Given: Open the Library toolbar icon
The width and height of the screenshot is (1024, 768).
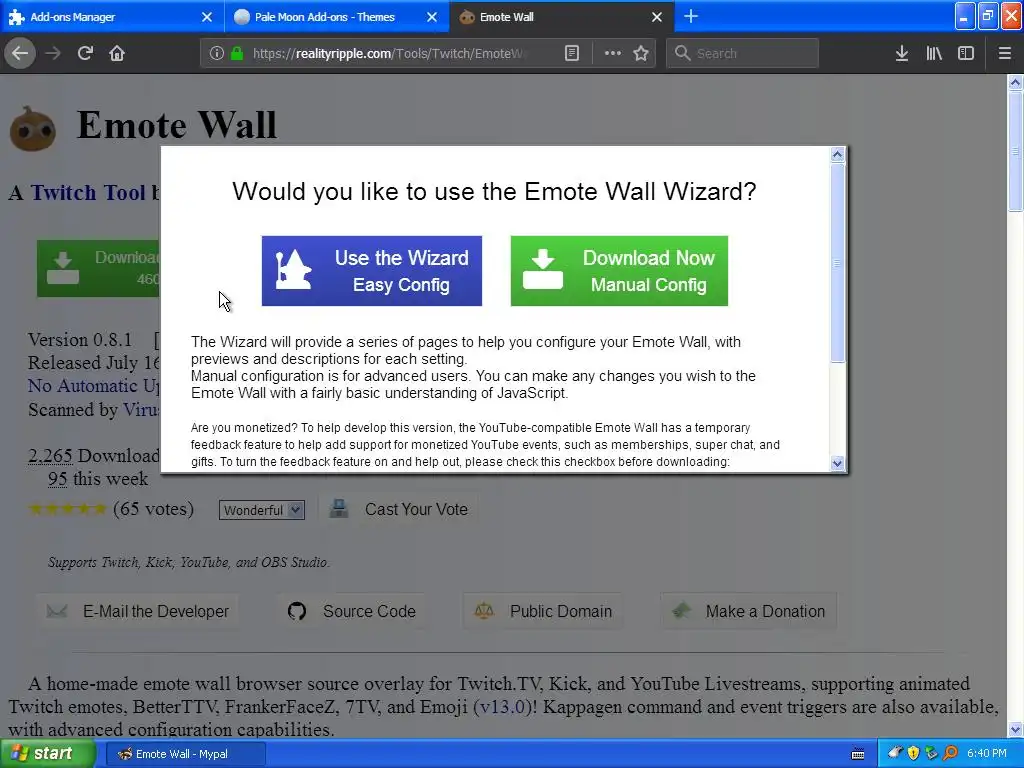Looking at the screenshot, I should [x=934, y=53].
